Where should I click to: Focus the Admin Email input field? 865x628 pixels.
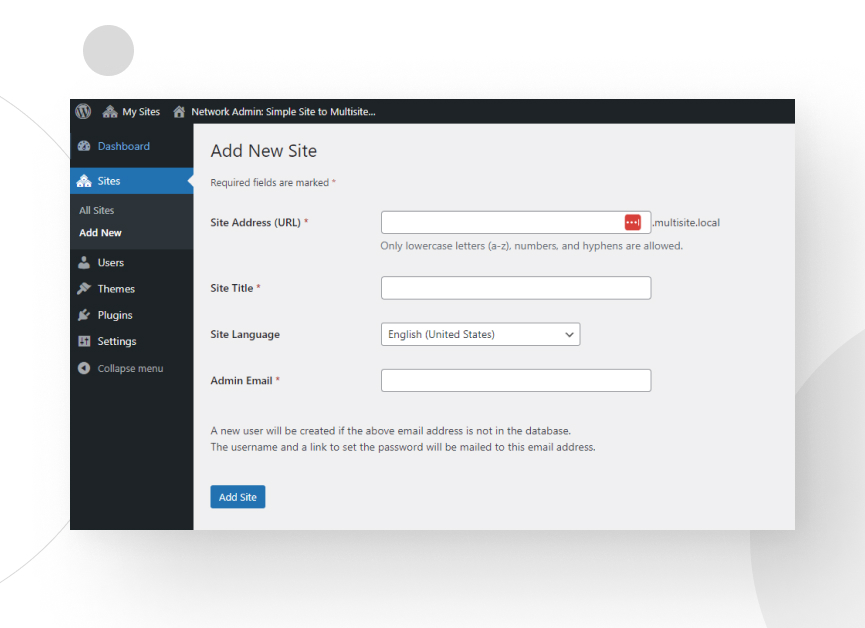[x=516, y=381]
